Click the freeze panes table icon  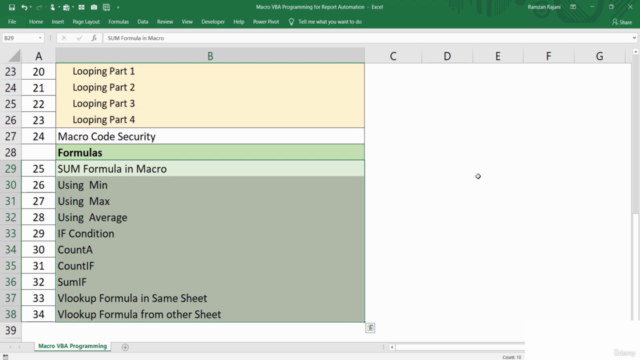107,7
